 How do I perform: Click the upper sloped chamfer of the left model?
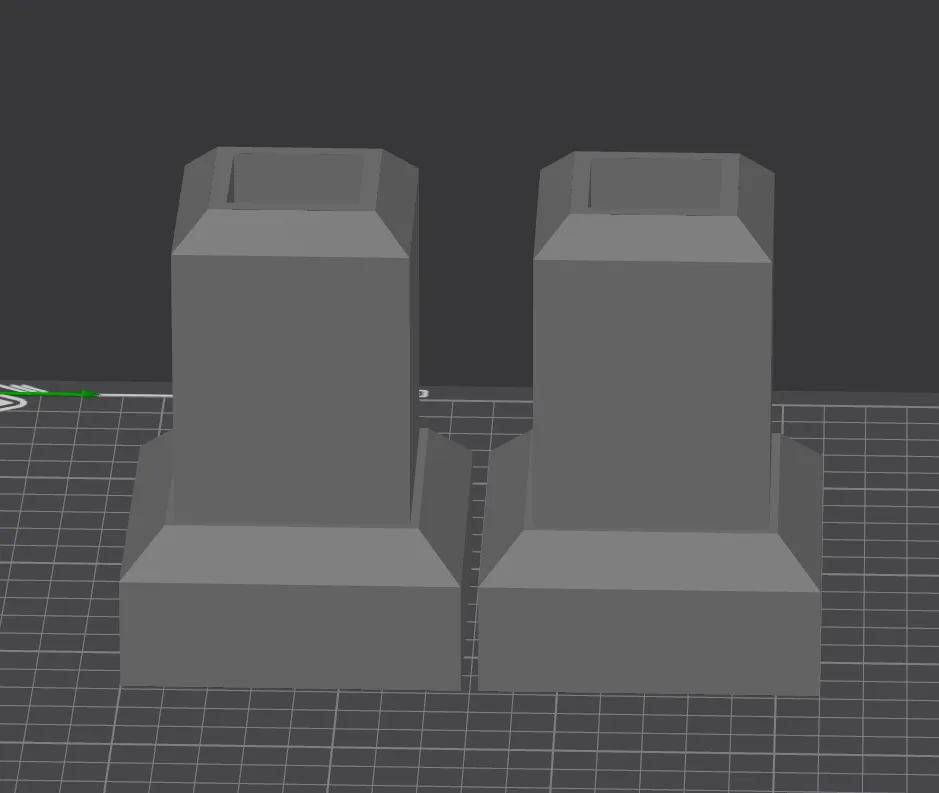coord(292,233)
